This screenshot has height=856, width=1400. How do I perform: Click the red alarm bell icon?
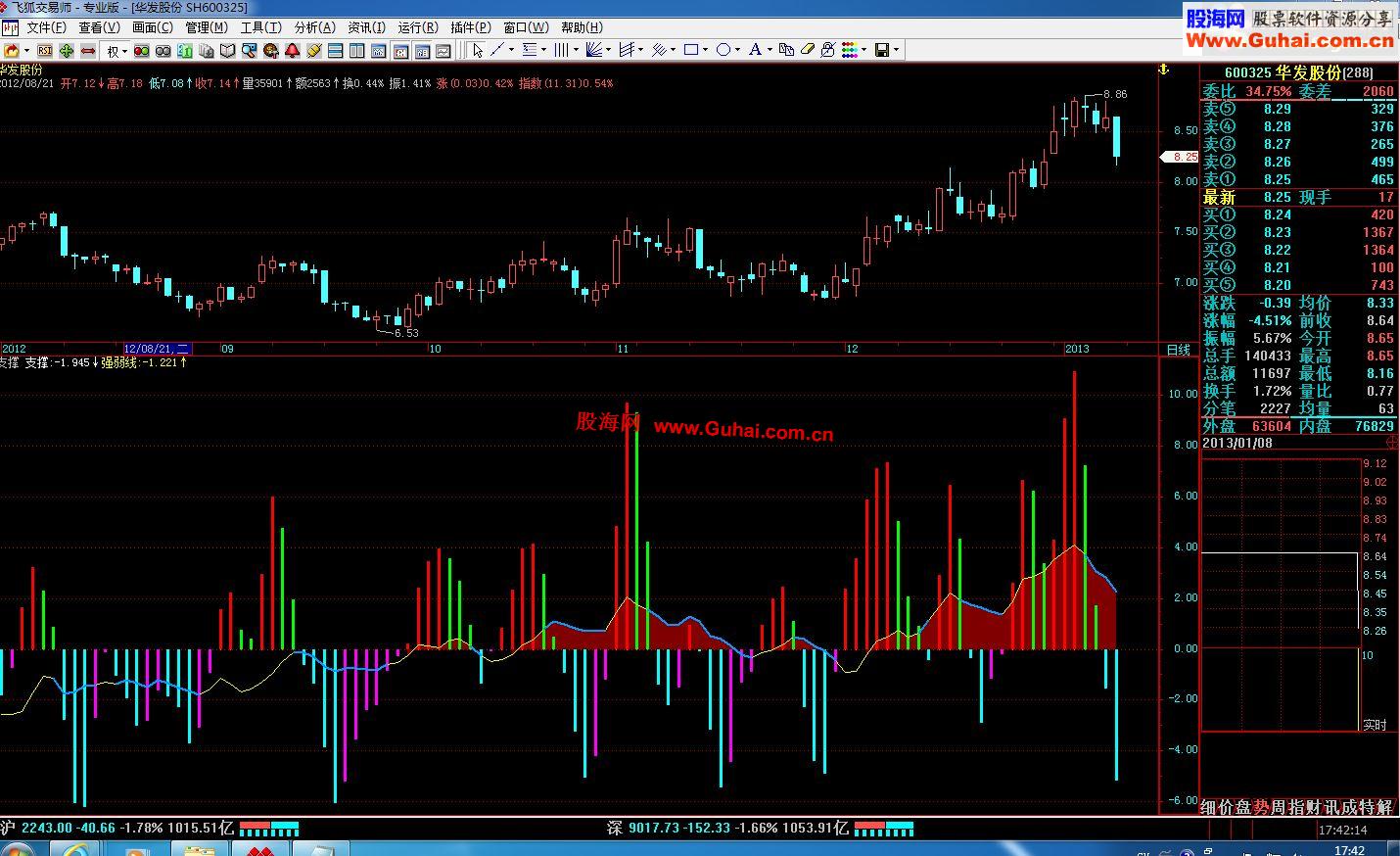(x=292, y=51)
